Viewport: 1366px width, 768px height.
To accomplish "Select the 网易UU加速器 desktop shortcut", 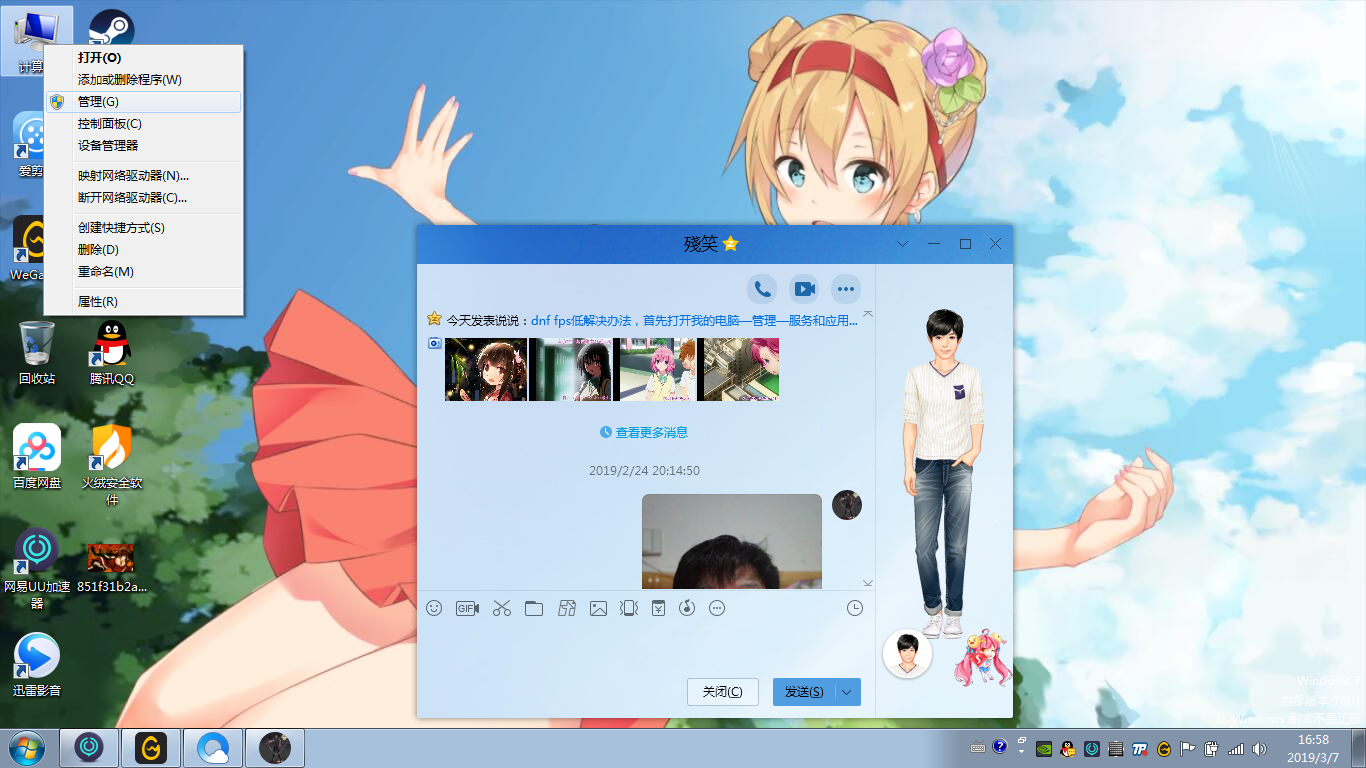I will click(x=37, y=568).
